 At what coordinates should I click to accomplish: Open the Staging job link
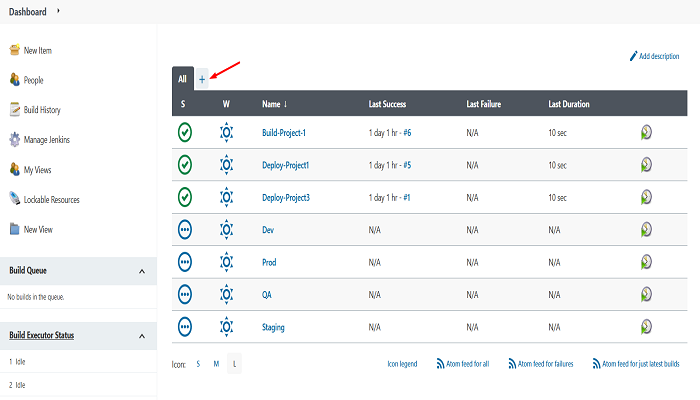[x=273, y=327]
